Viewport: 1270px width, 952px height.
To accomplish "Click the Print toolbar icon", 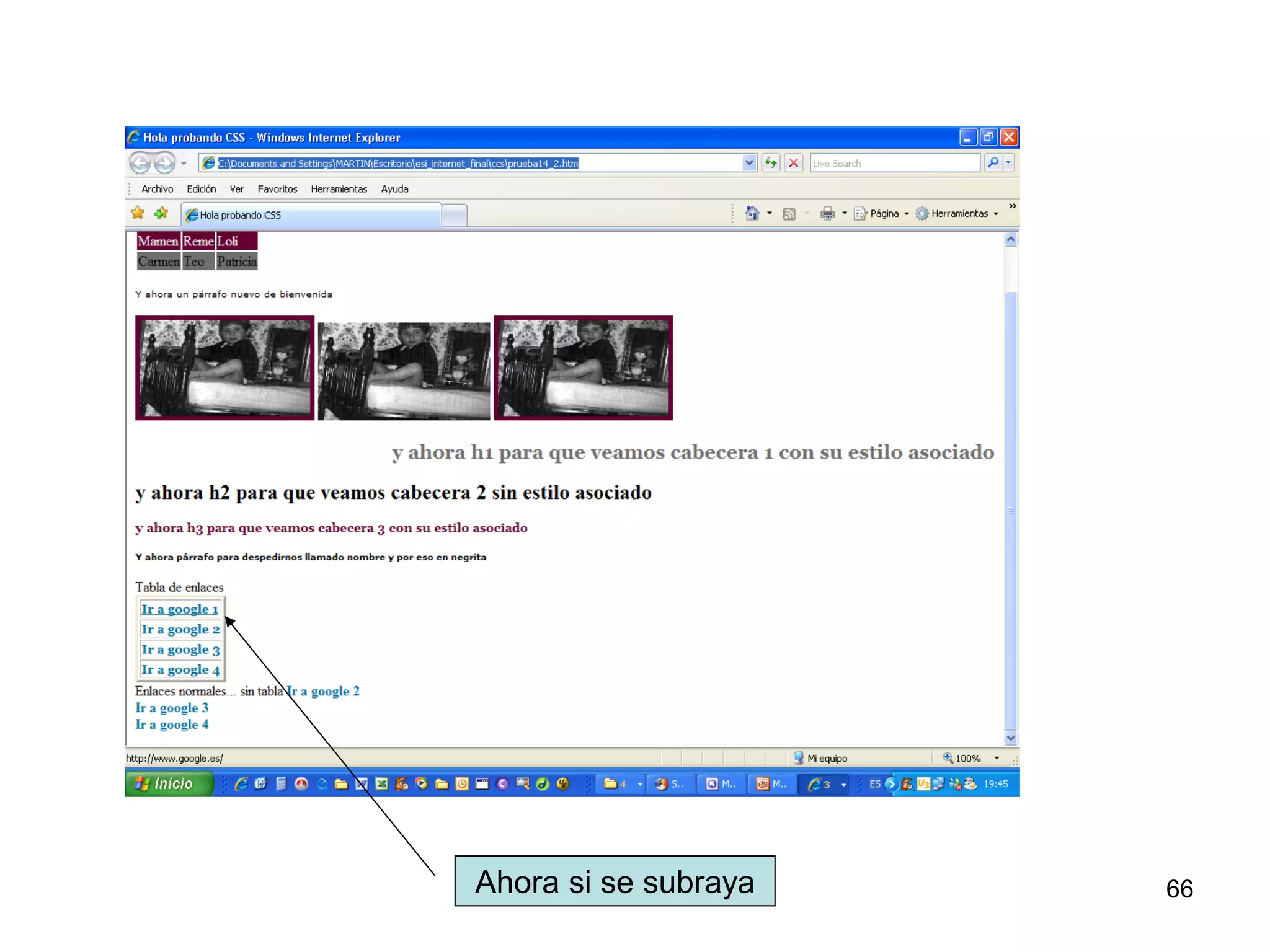I will click(x=827, y=213).
